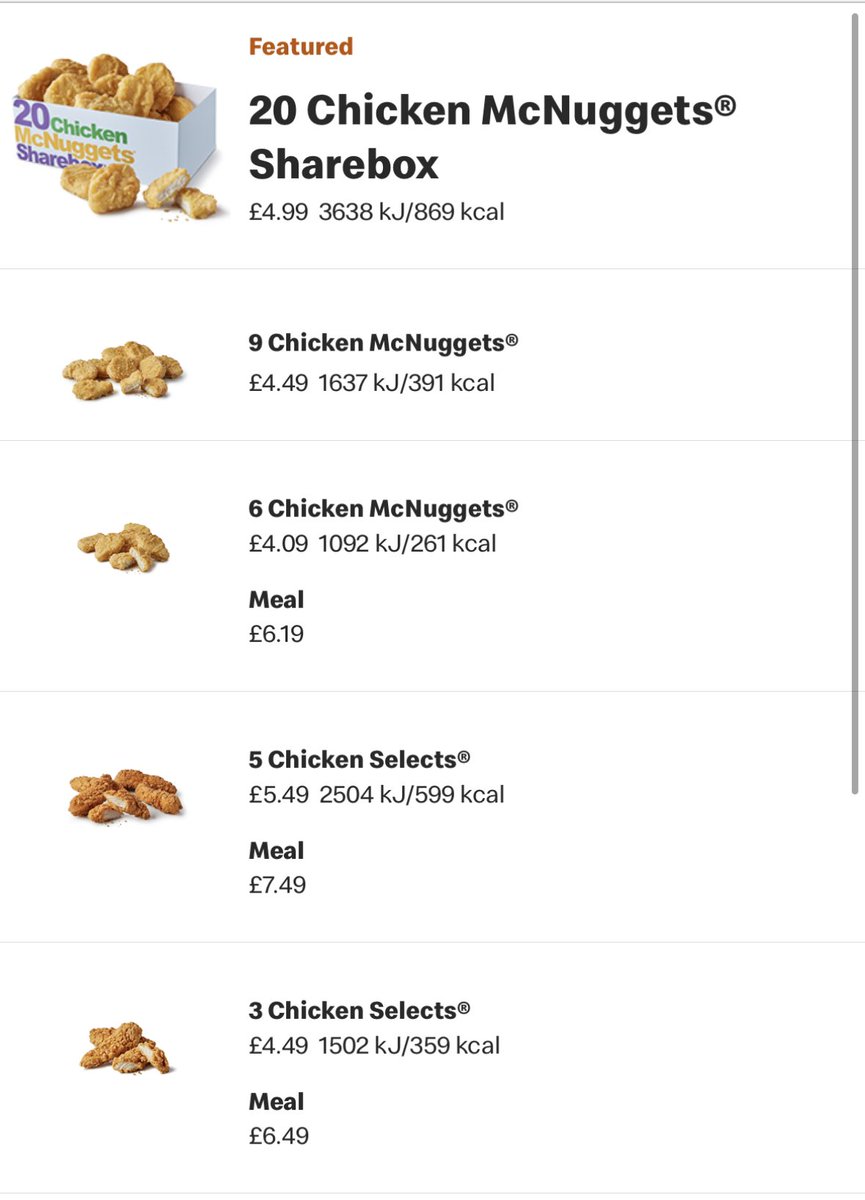Tap the 6 Chicken McNuggets heading
This screenshot has height=1200, width=865.
[383, 508]
